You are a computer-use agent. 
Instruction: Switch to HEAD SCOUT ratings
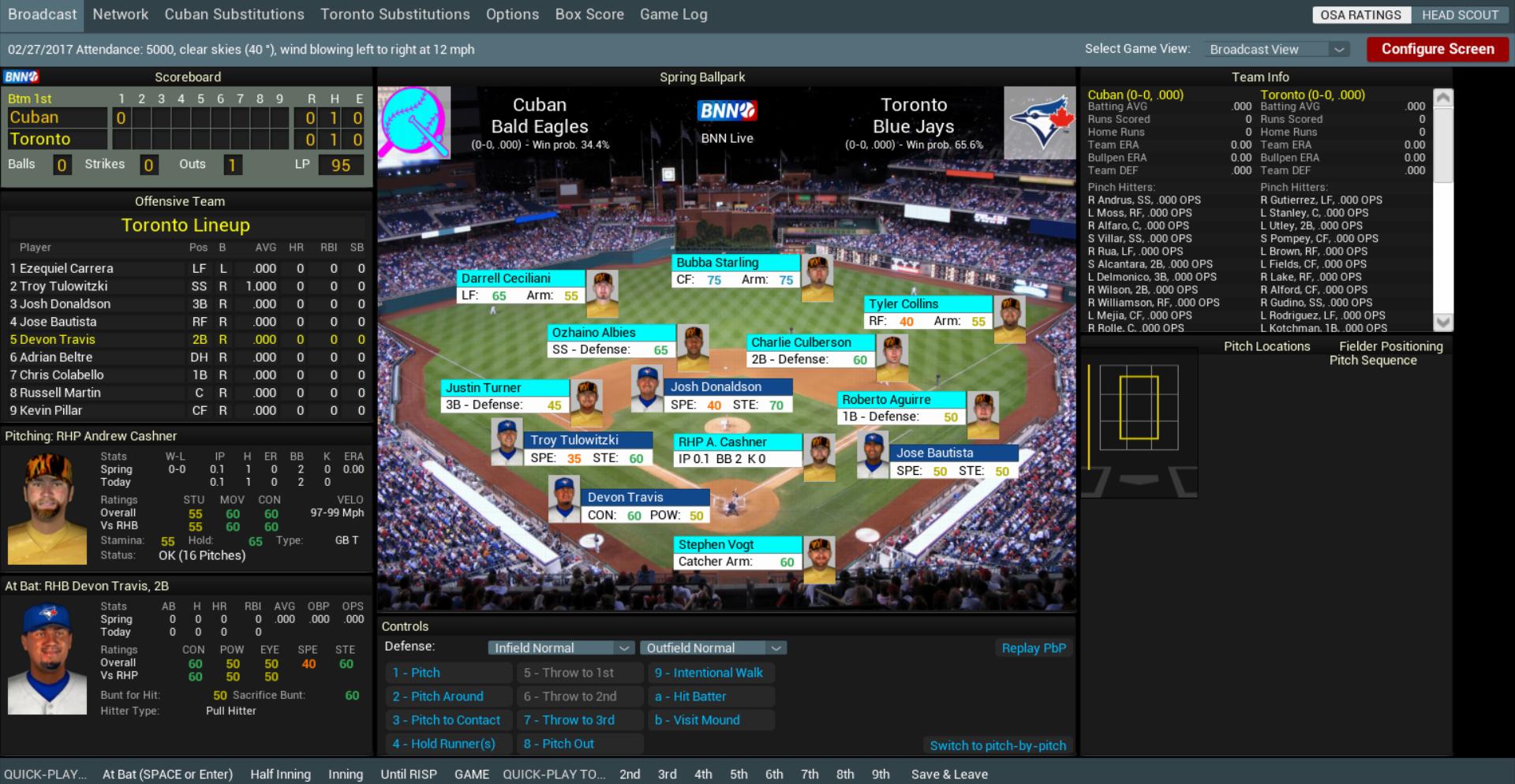click(x=1460, y=15)
